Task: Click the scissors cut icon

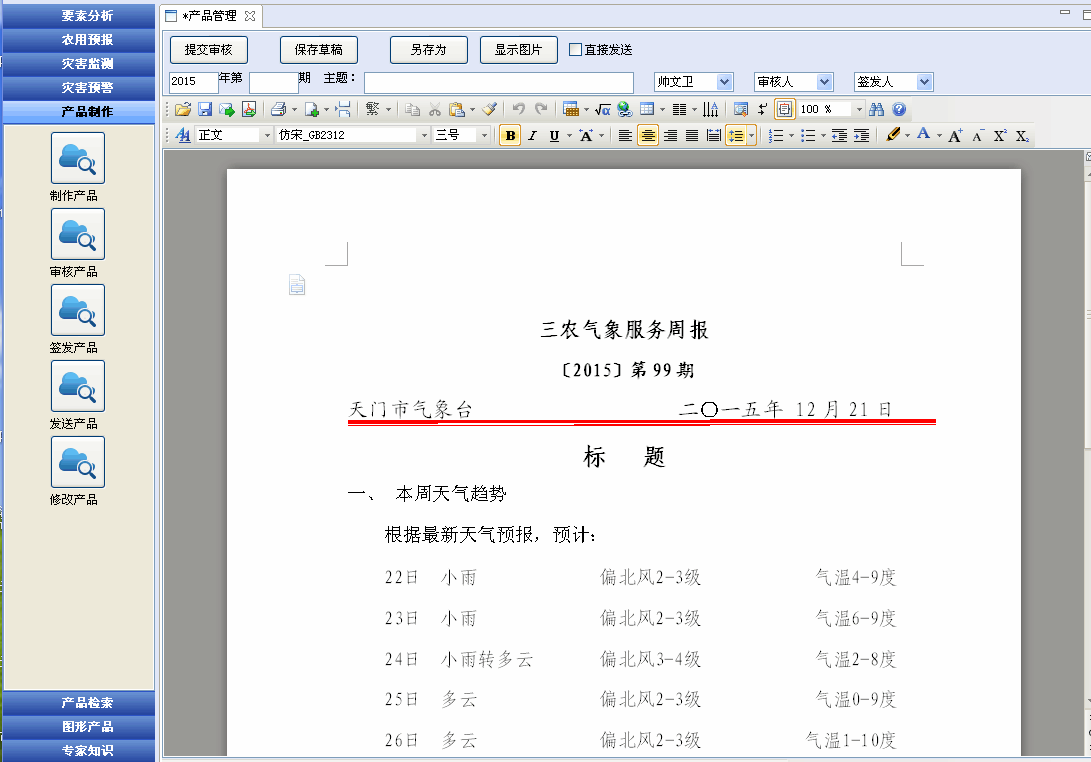Action: (x=435, y=109)
